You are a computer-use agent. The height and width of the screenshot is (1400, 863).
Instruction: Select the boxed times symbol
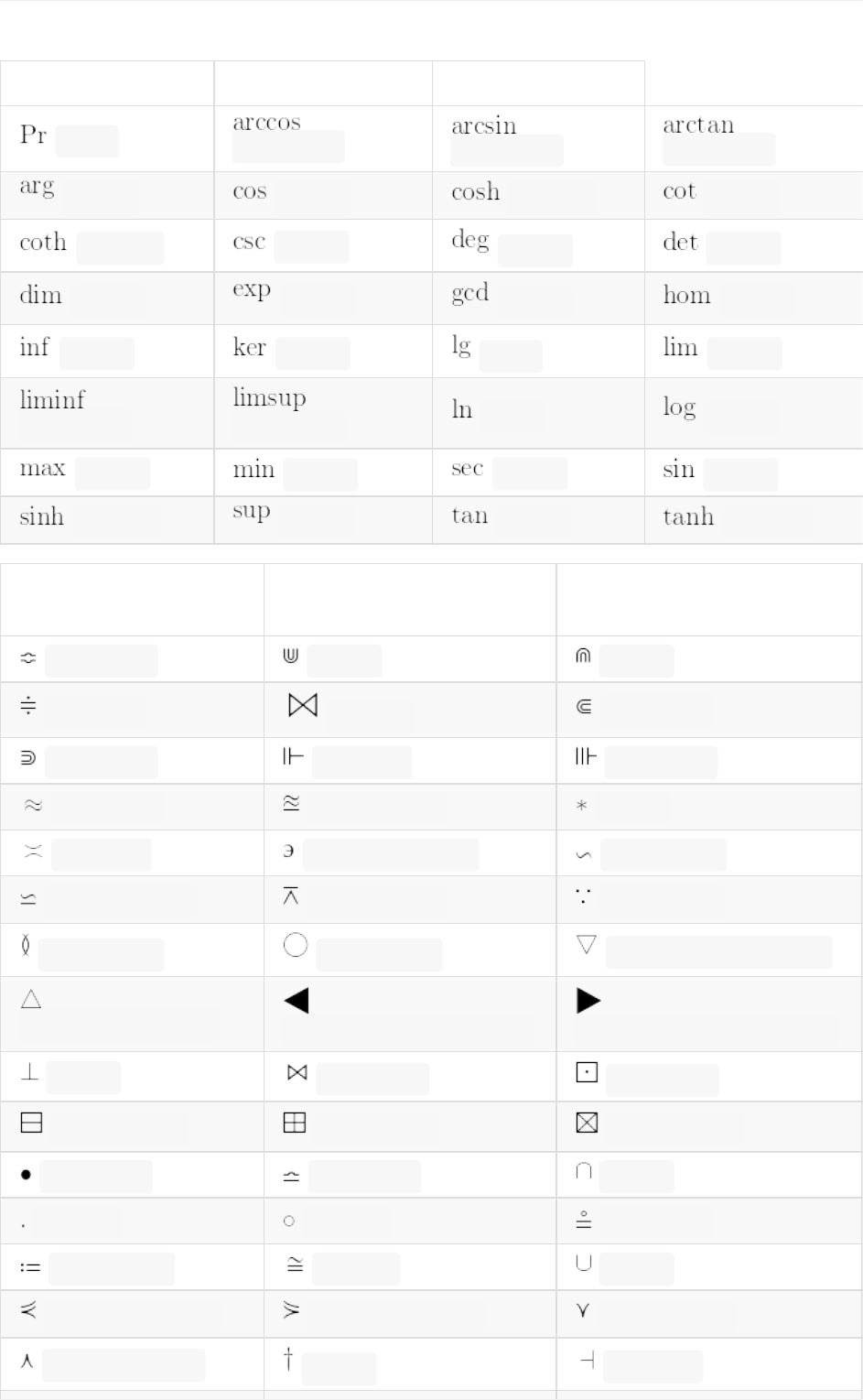tap(587, 1123)
